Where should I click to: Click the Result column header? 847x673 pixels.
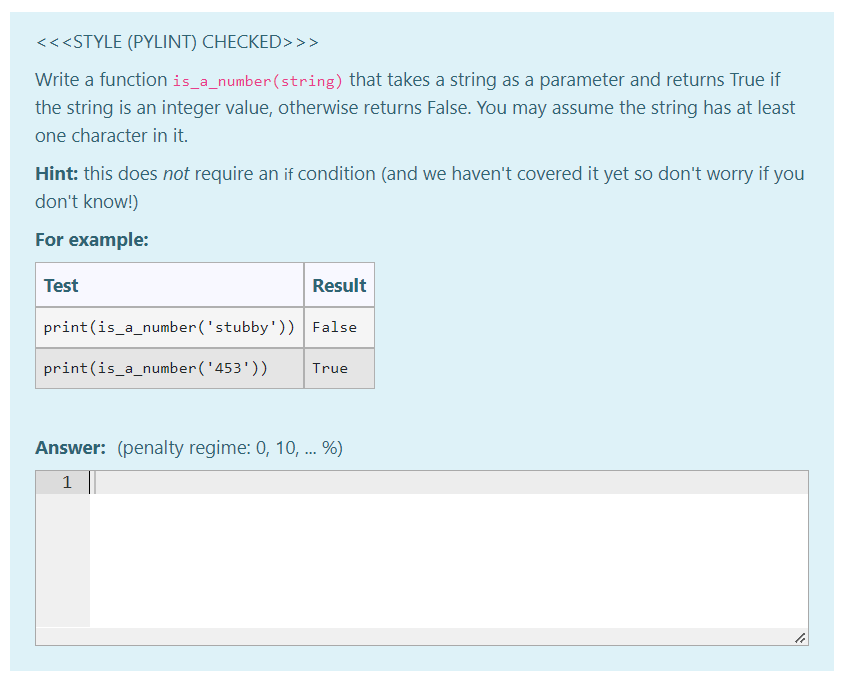click(339, 284)
